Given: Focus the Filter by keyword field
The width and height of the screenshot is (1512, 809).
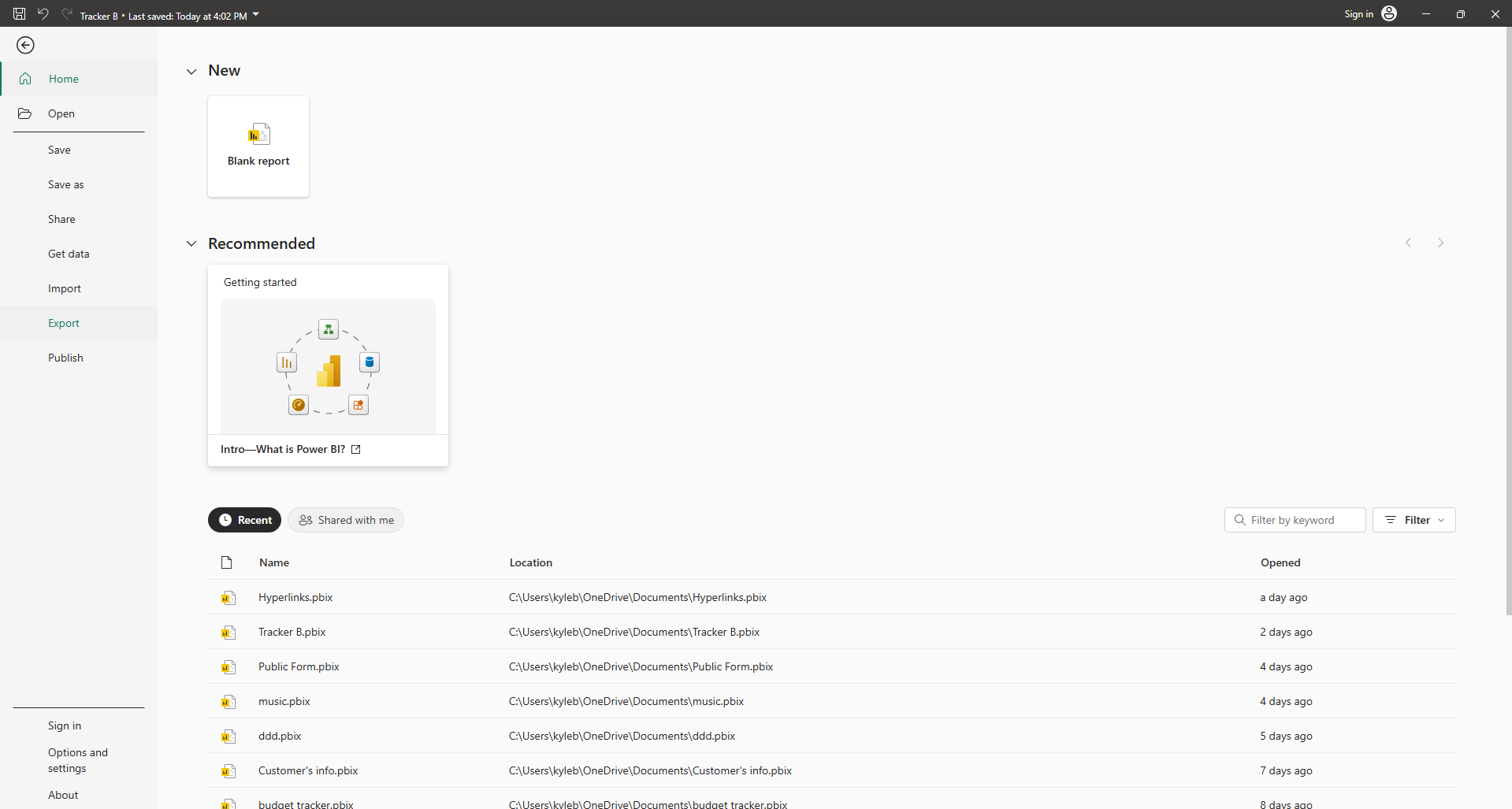Looking at the screenshot, I should point(1295,520).
